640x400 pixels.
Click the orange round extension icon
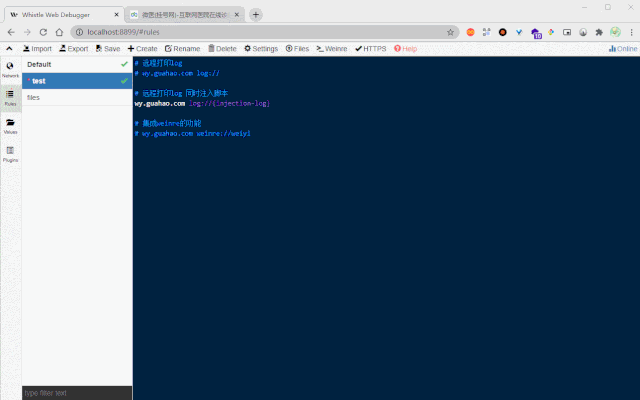(x=470, y=32)
